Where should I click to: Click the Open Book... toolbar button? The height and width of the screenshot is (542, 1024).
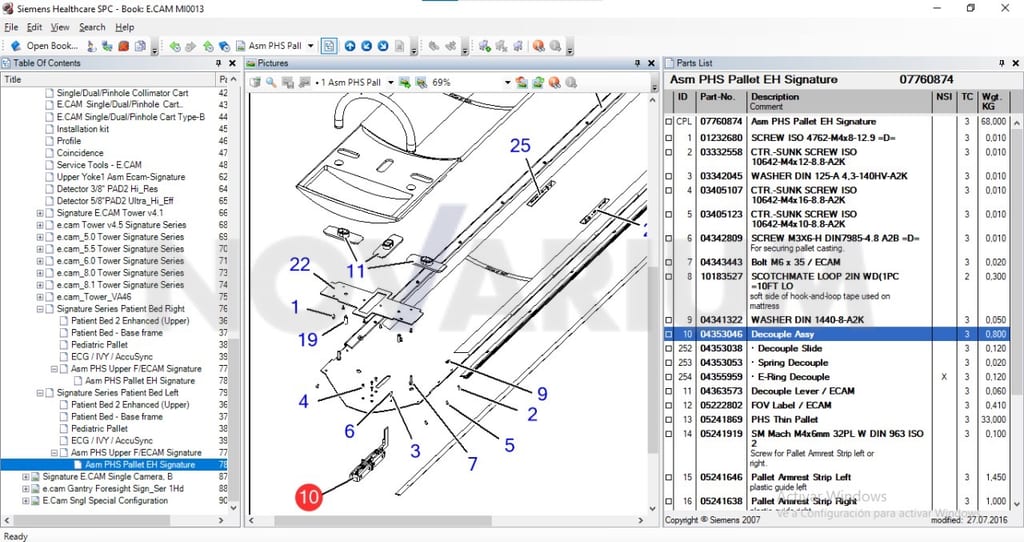click(x=45, y=46)
